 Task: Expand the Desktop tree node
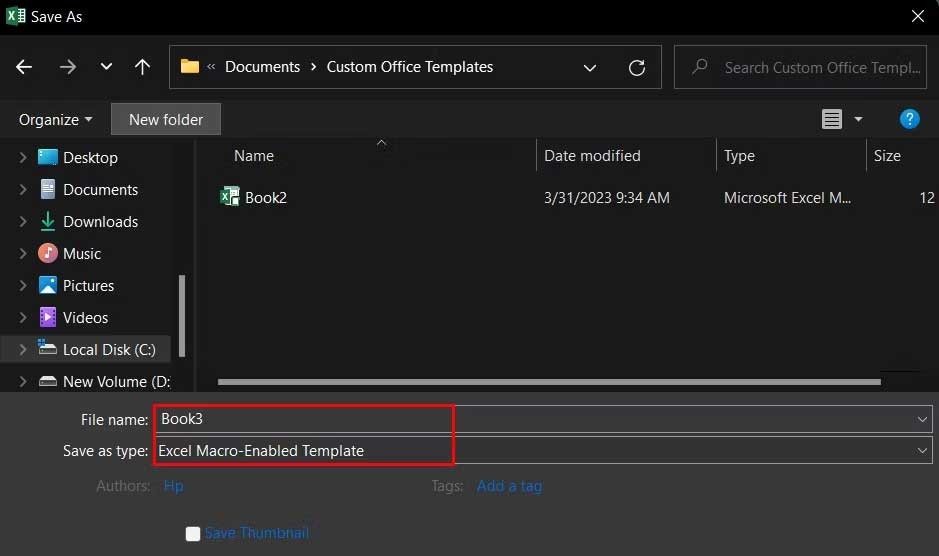(23, 158)
